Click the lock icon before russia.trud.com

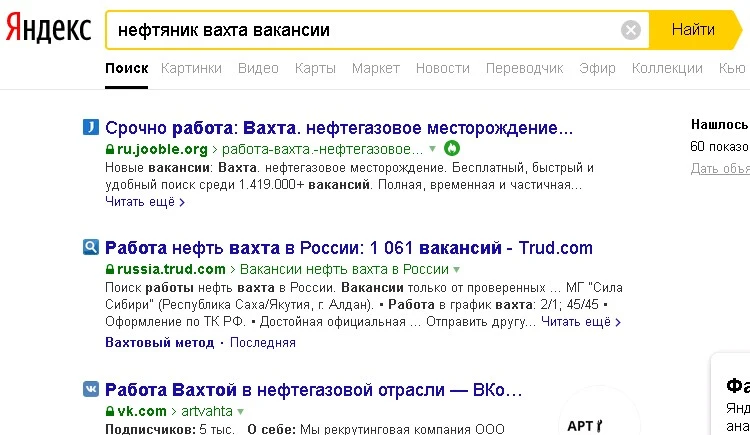pyautogui.click(x=110, y=269)
